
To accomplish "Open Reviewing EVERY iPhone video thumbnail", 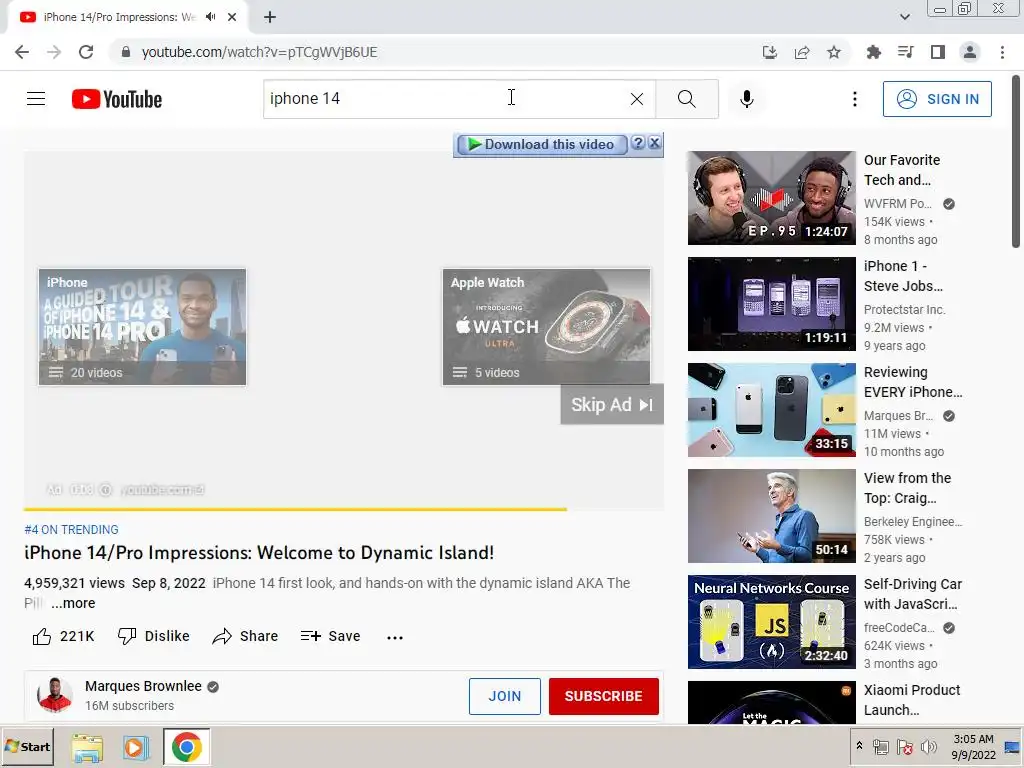I will [x=771, y=410].
